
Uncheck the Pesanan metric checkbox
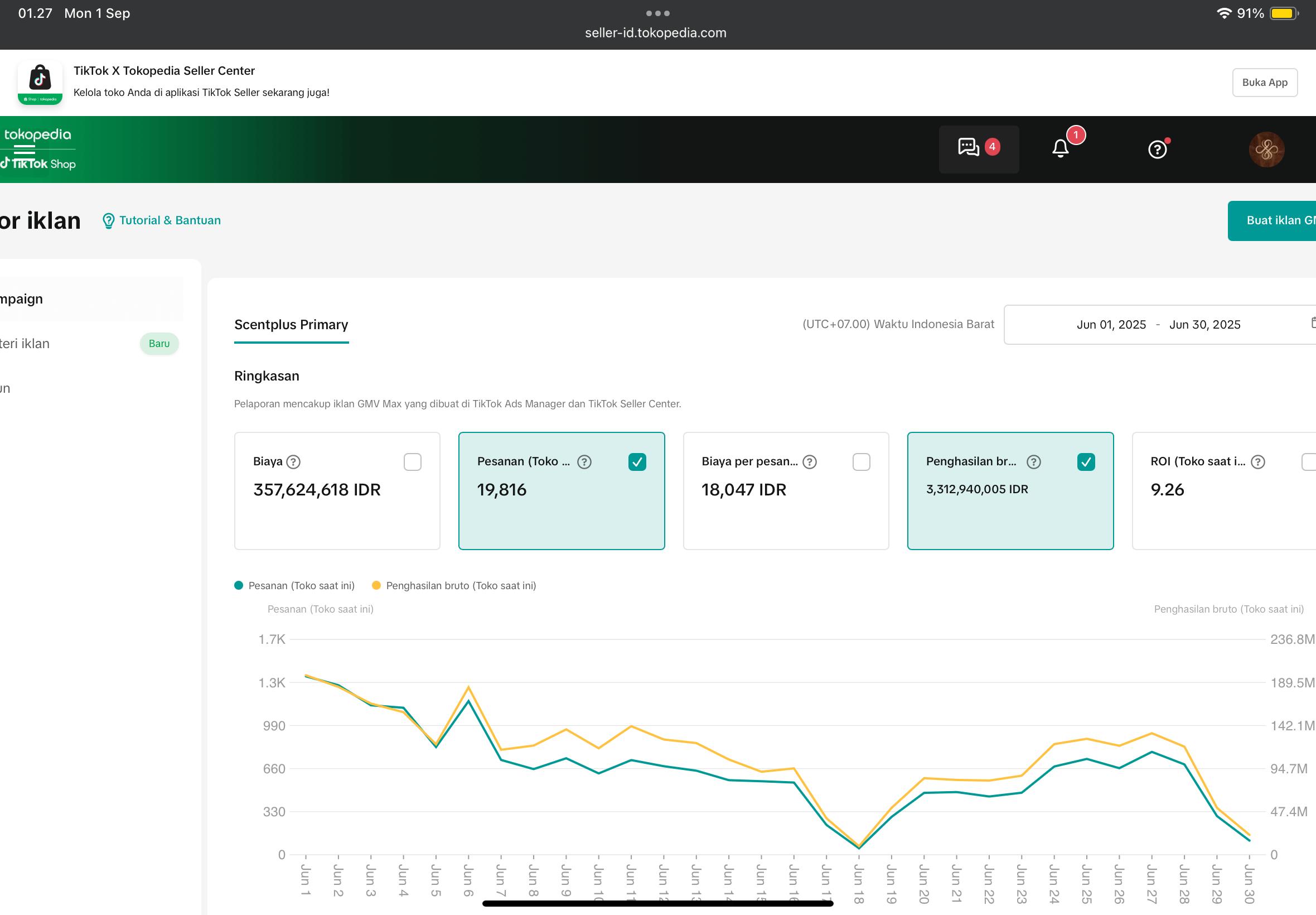tap(637, 462)
